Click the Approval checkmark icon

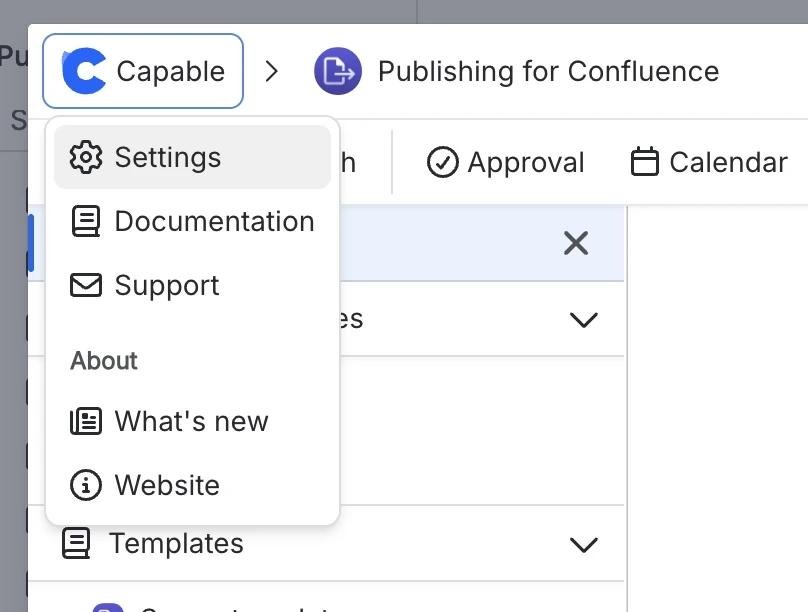click(441, 162)
